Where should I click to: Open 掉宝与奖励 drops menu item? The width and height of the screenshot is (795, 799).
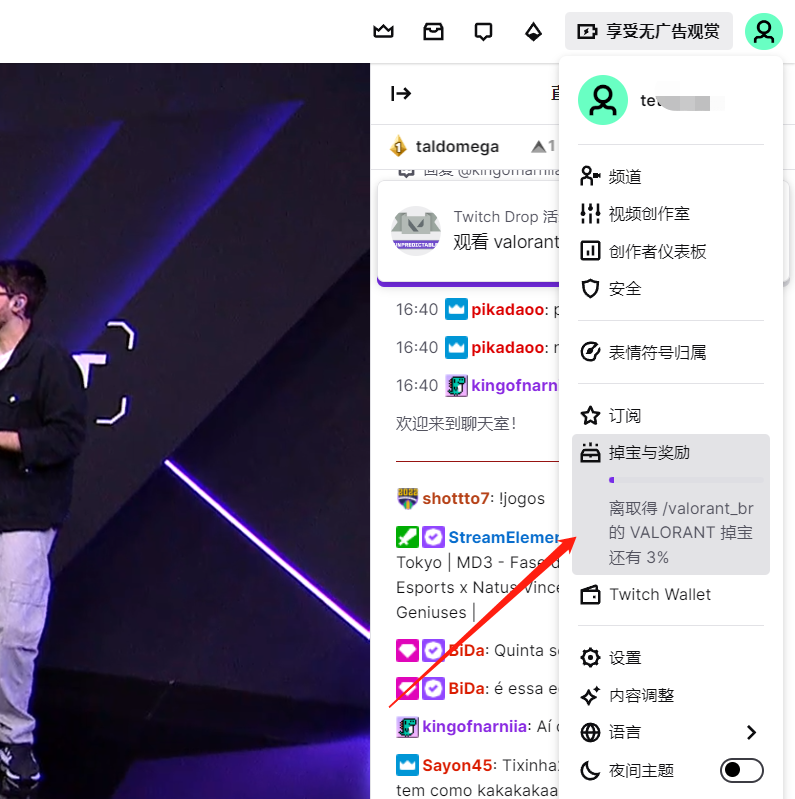pyautogui.click(x=671, y=504)
